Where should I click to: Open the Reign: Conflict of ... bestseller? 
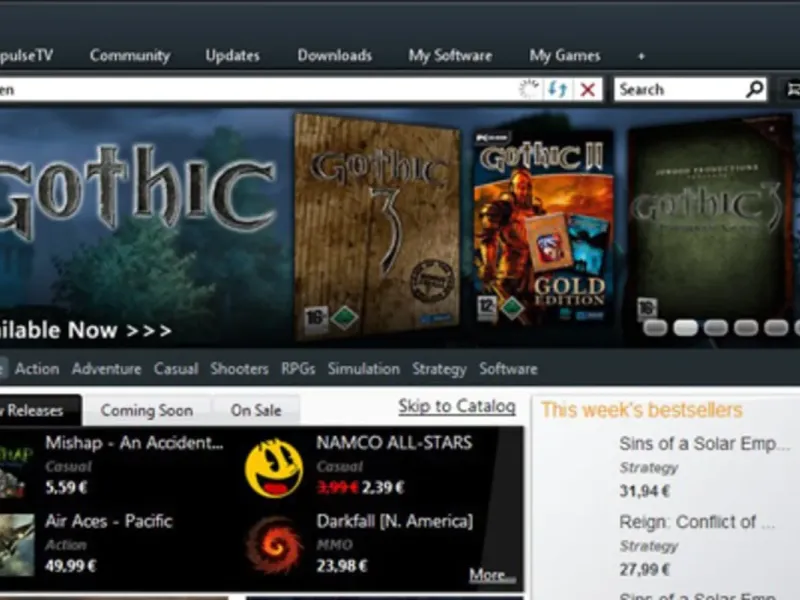tap(697, 522)
